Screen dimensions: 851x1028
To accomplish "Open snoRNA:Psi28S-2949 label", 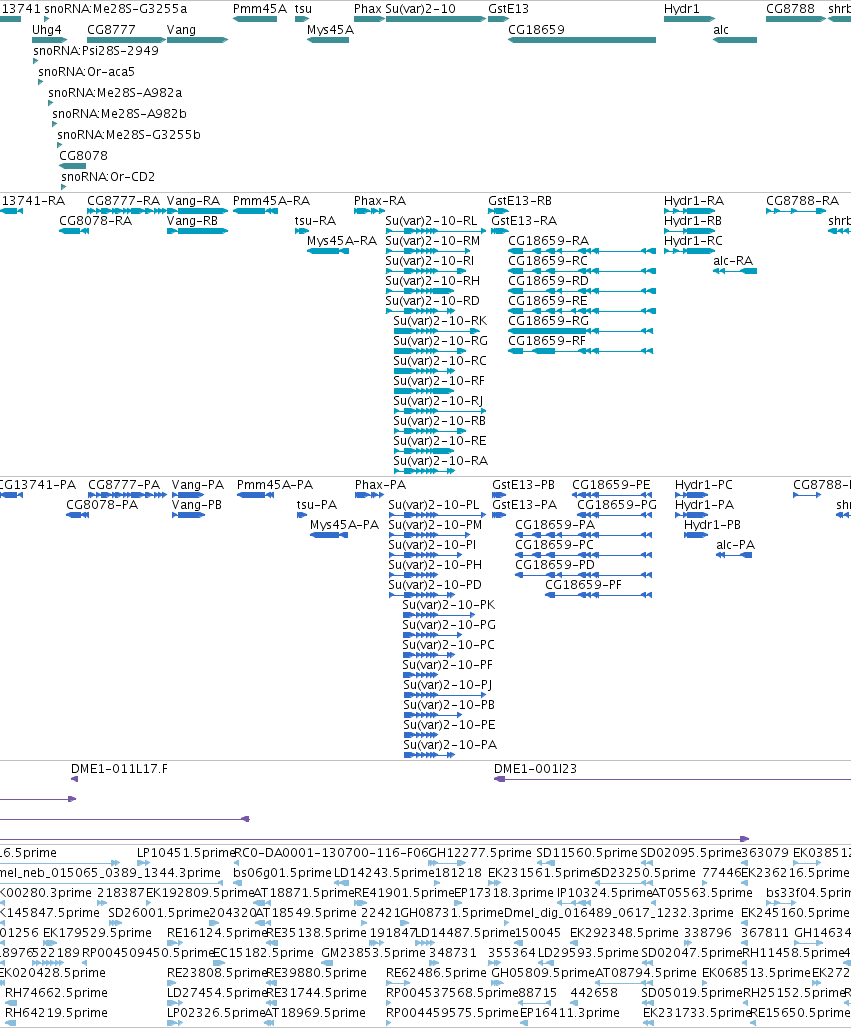I will click(x=96, y=50).
